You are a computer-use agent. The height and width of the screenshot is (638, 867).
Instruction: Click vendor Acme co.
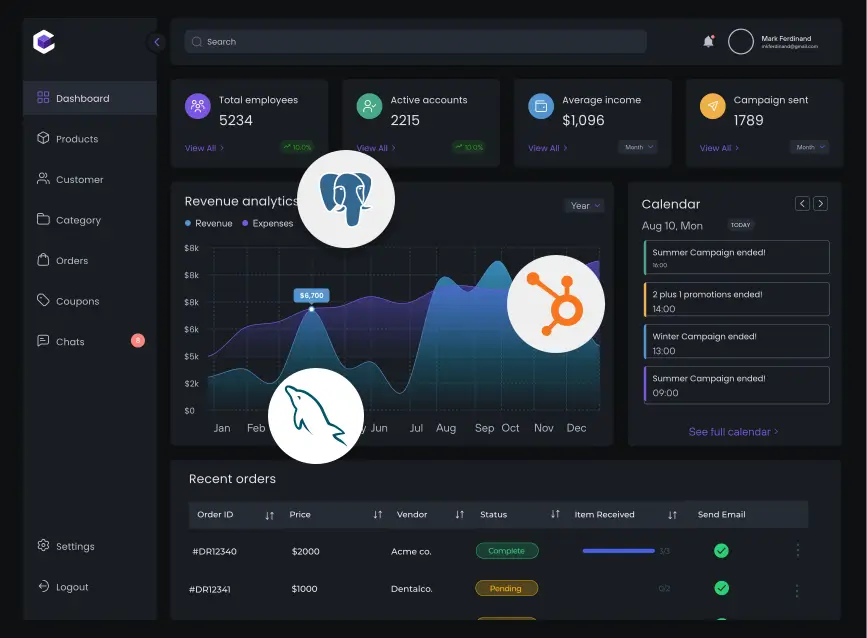point(411,552)
